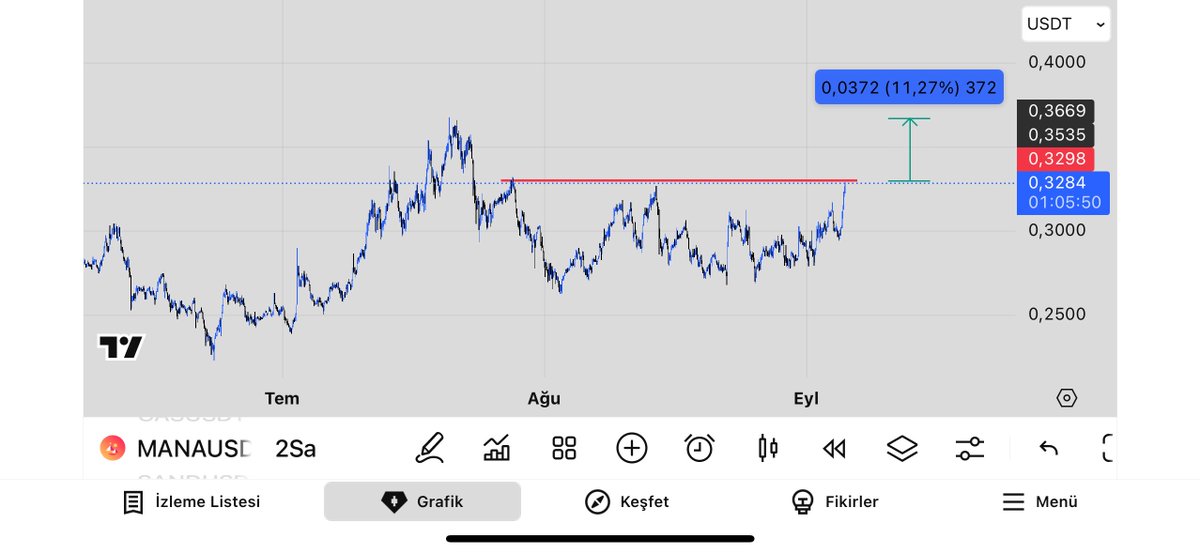Create an alert with the alarm clock icon

click(x=699, y=448)
